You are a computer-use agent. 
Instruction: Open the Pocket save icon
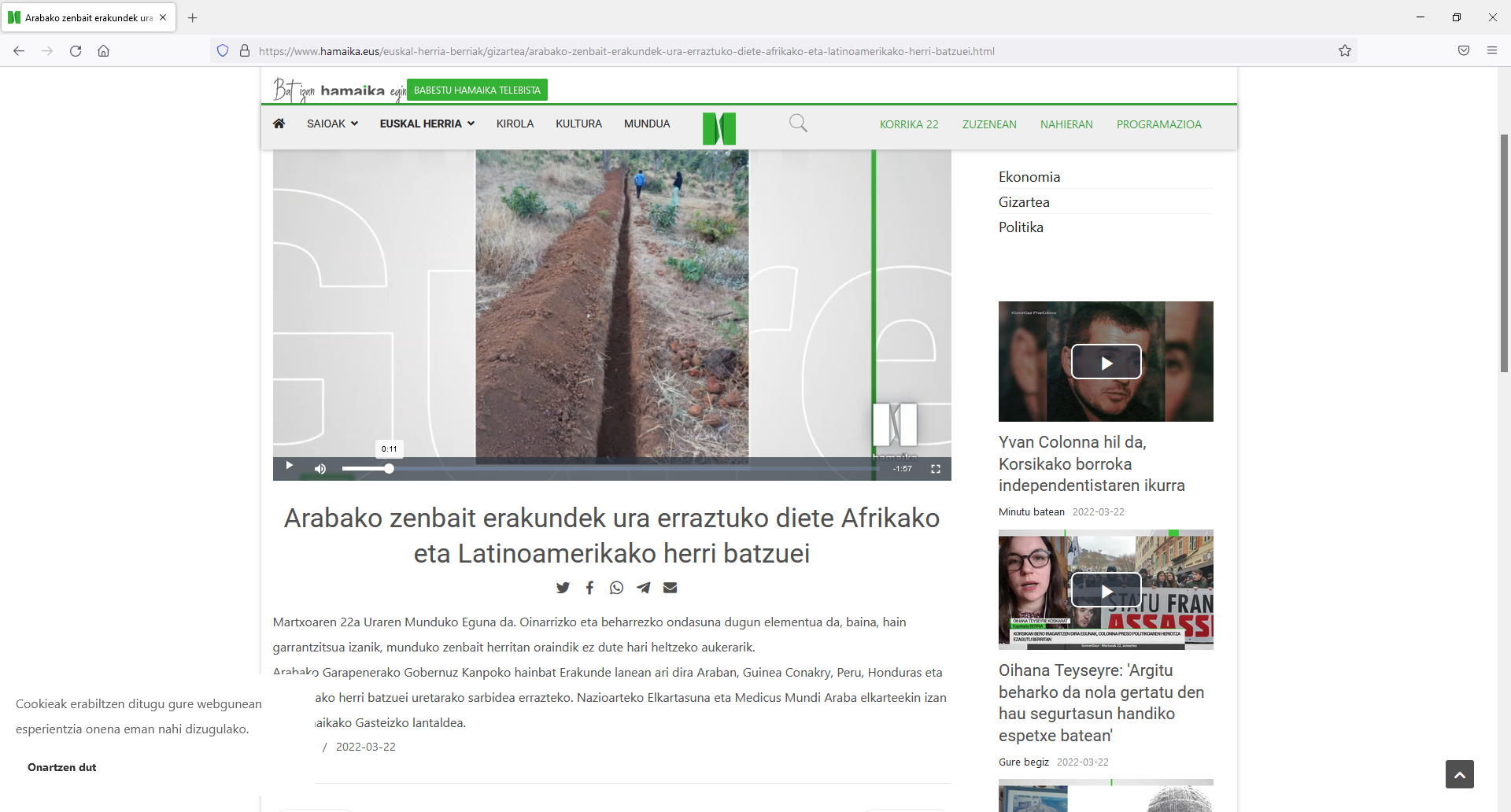pos(1464,51)
